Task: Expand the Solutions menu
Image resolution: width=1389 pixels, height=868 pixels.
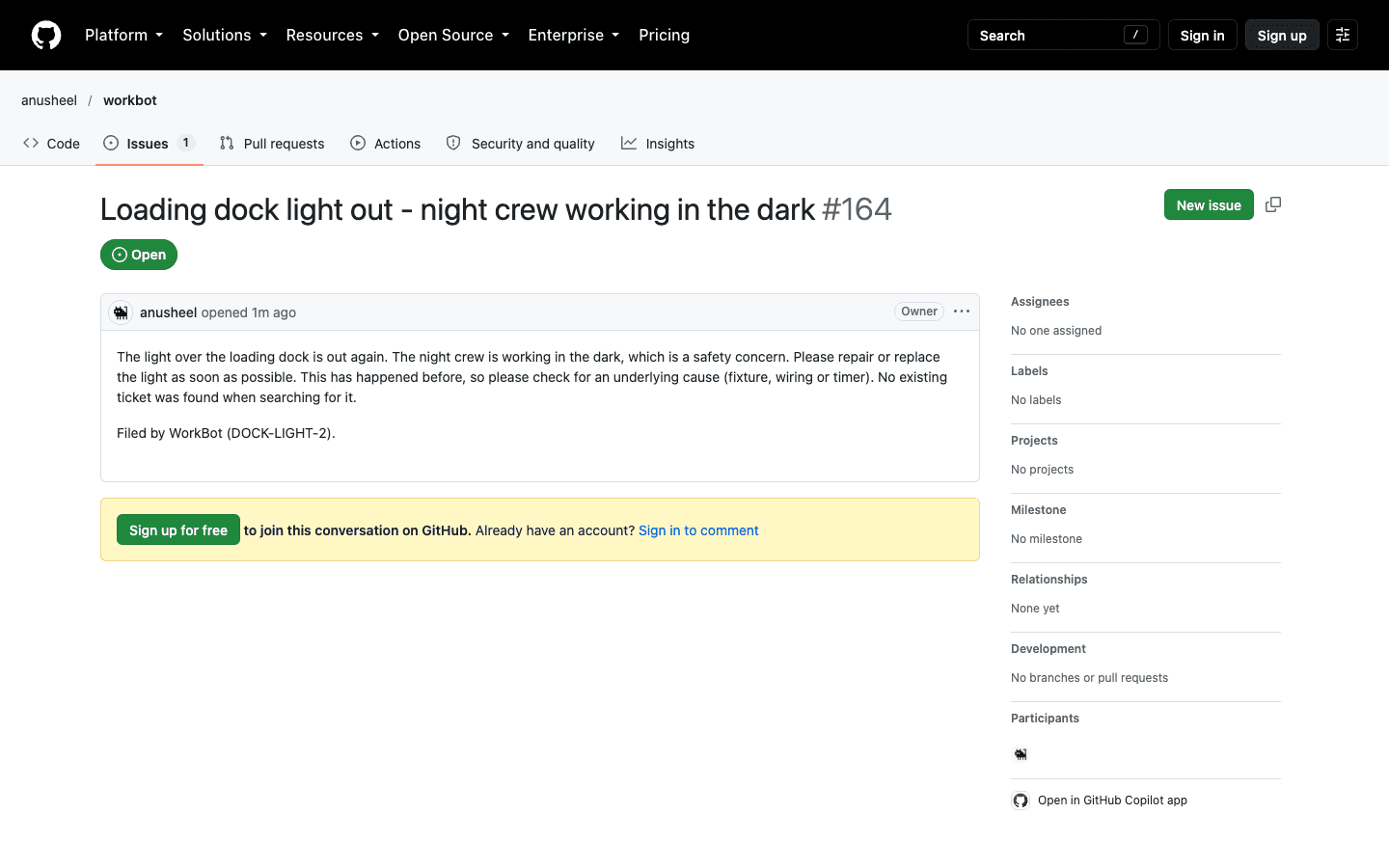Action: pos(225,35)
